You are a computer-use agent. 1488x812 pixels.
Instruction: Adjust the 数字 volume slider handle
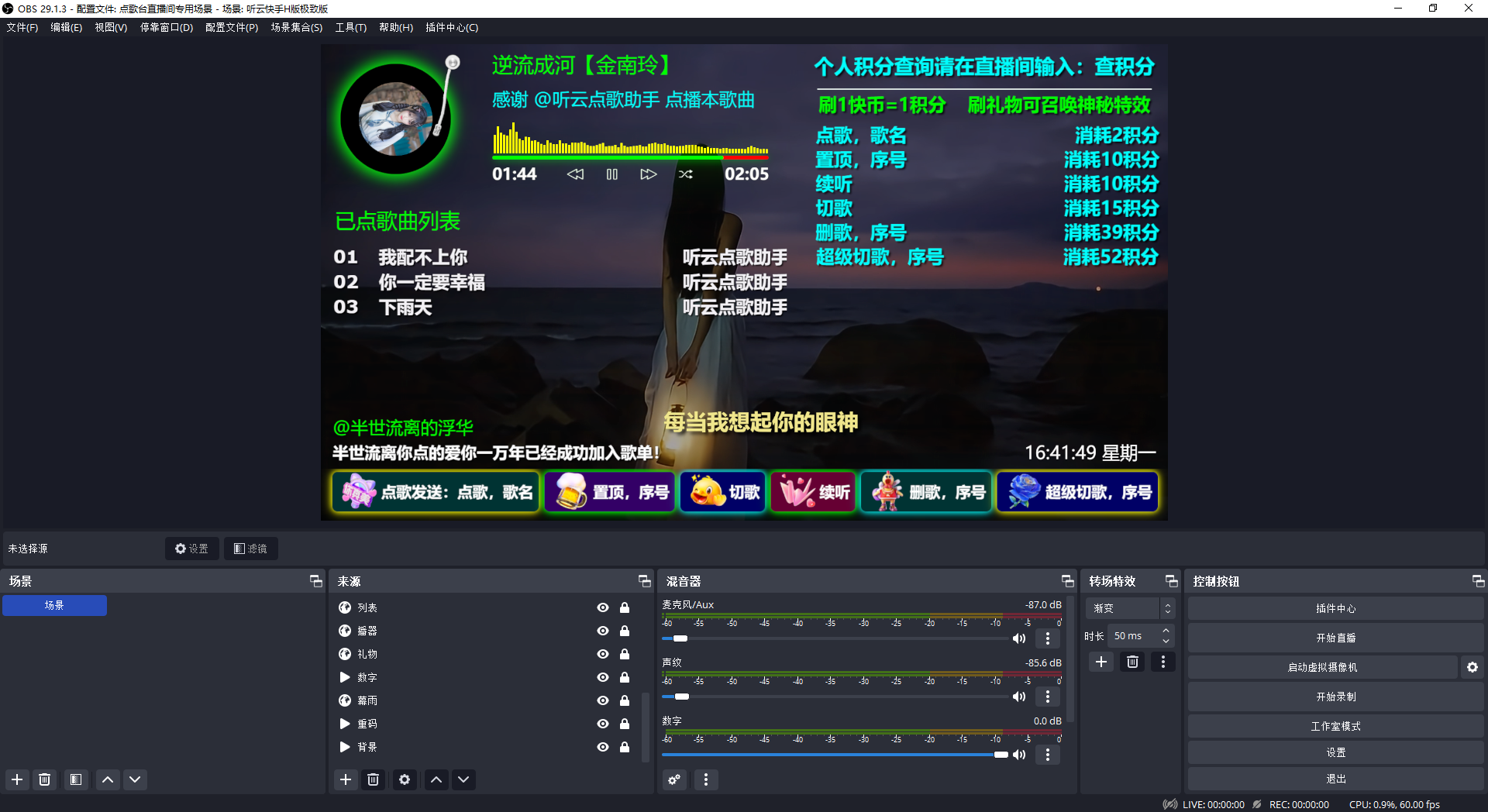(1001, 755)
